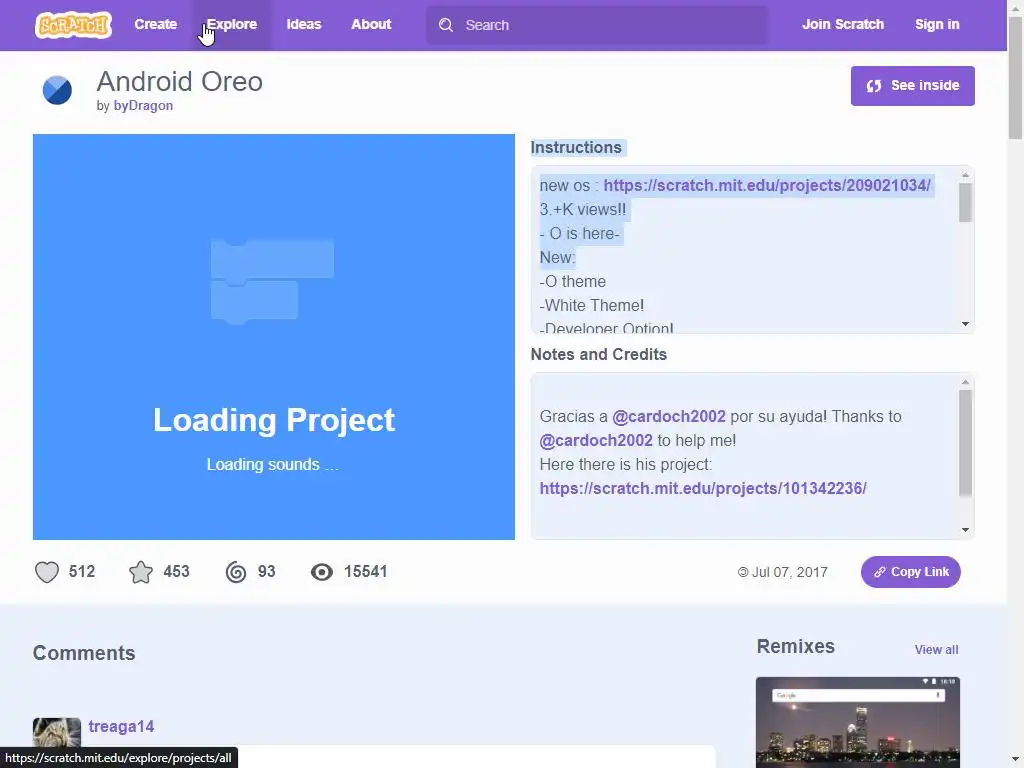The height and width of the screenshot is (768, 1024).
Task: Click the remixes spiral icon
Action: 236,572
